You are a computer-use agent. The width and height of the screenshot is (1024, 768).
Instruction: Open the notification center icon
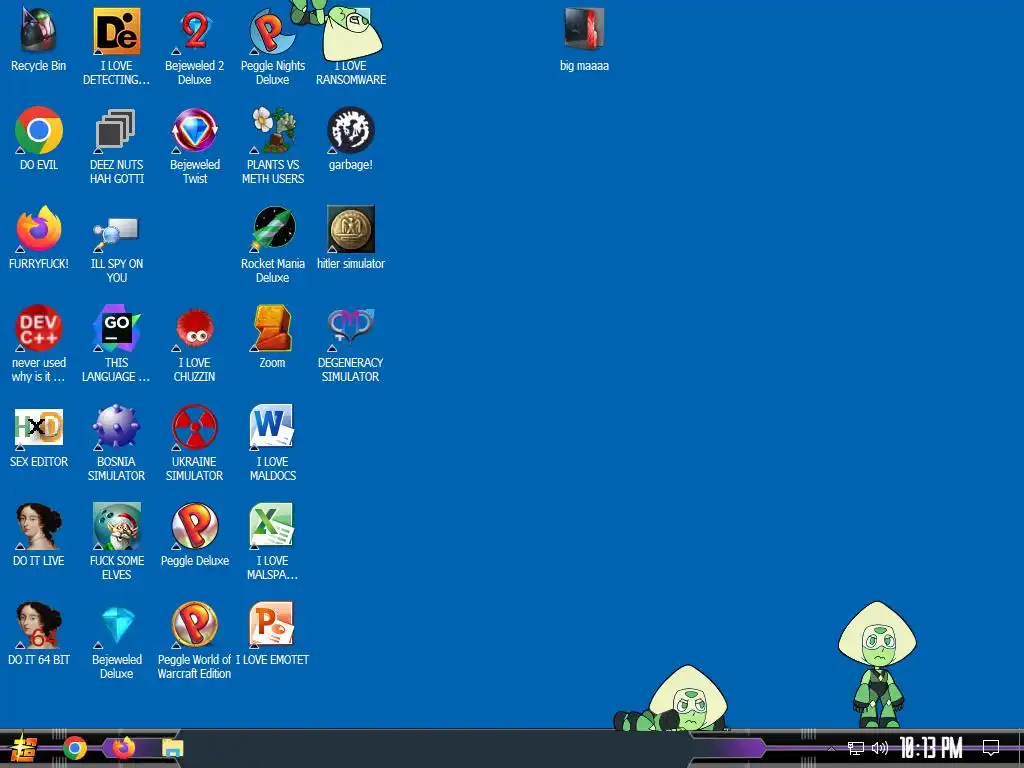click(991, 748)
